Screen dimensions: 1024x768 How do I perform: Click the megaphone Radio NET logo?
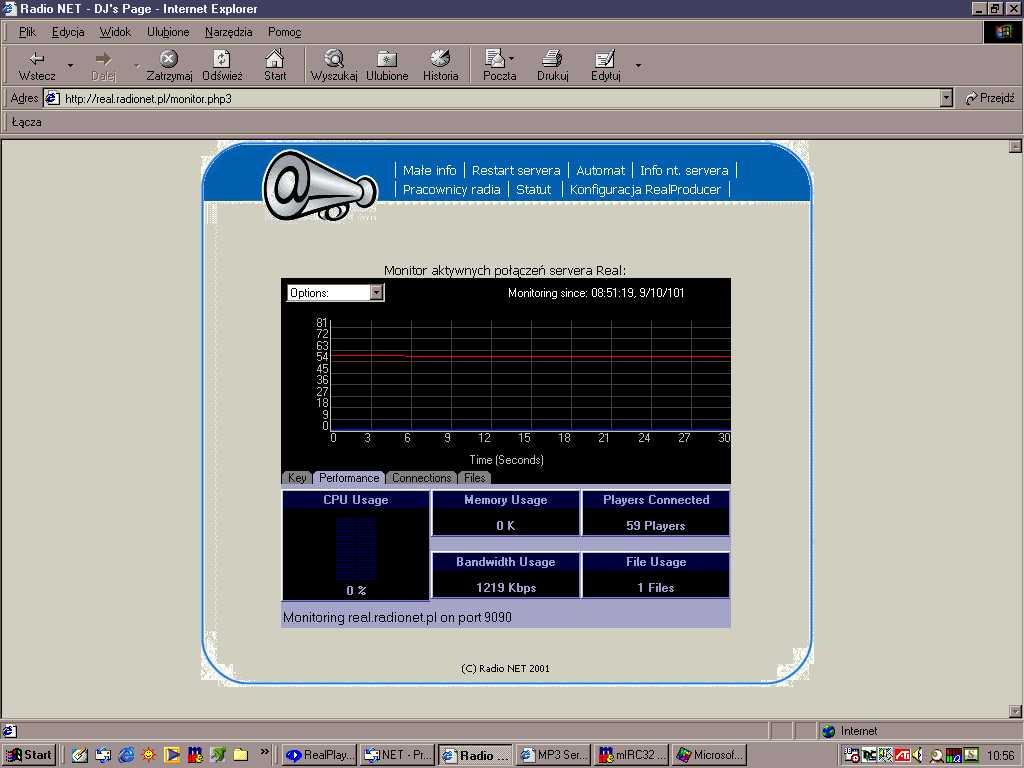point(320,185)
